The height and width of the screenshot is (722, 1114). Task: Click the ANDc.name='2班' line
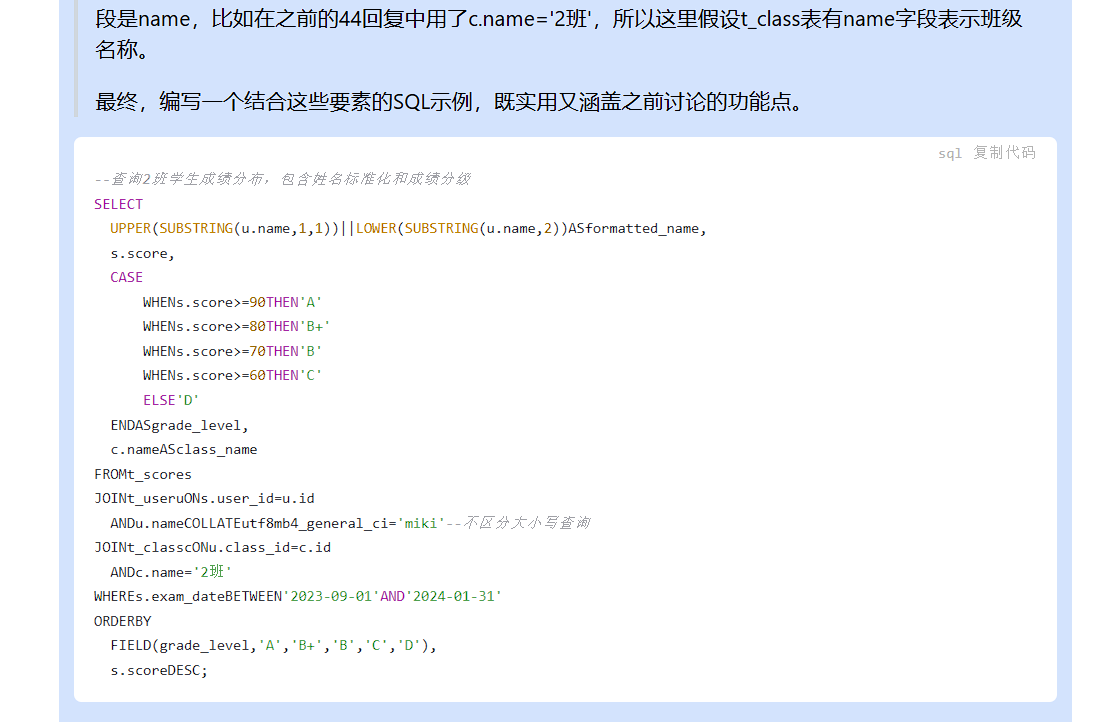(171, 573)
